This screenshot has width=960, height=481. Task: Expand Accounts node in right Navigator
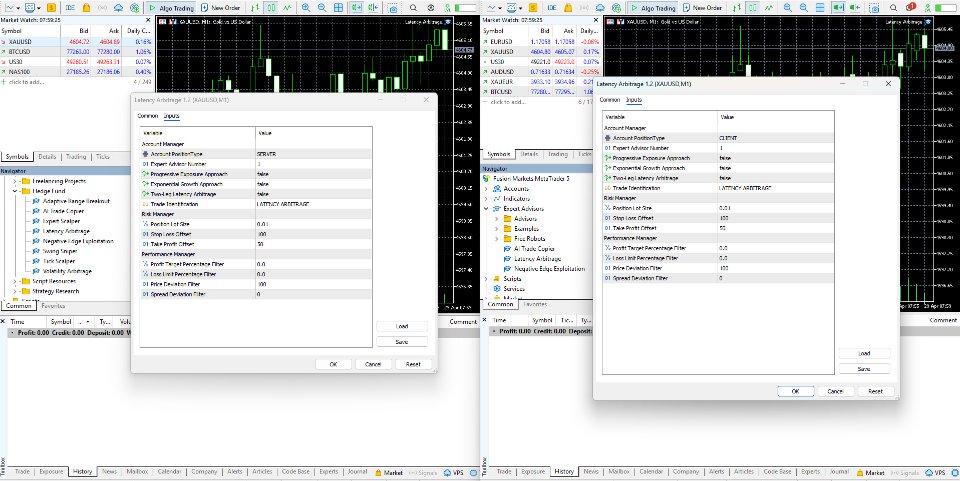click(487, 188)
